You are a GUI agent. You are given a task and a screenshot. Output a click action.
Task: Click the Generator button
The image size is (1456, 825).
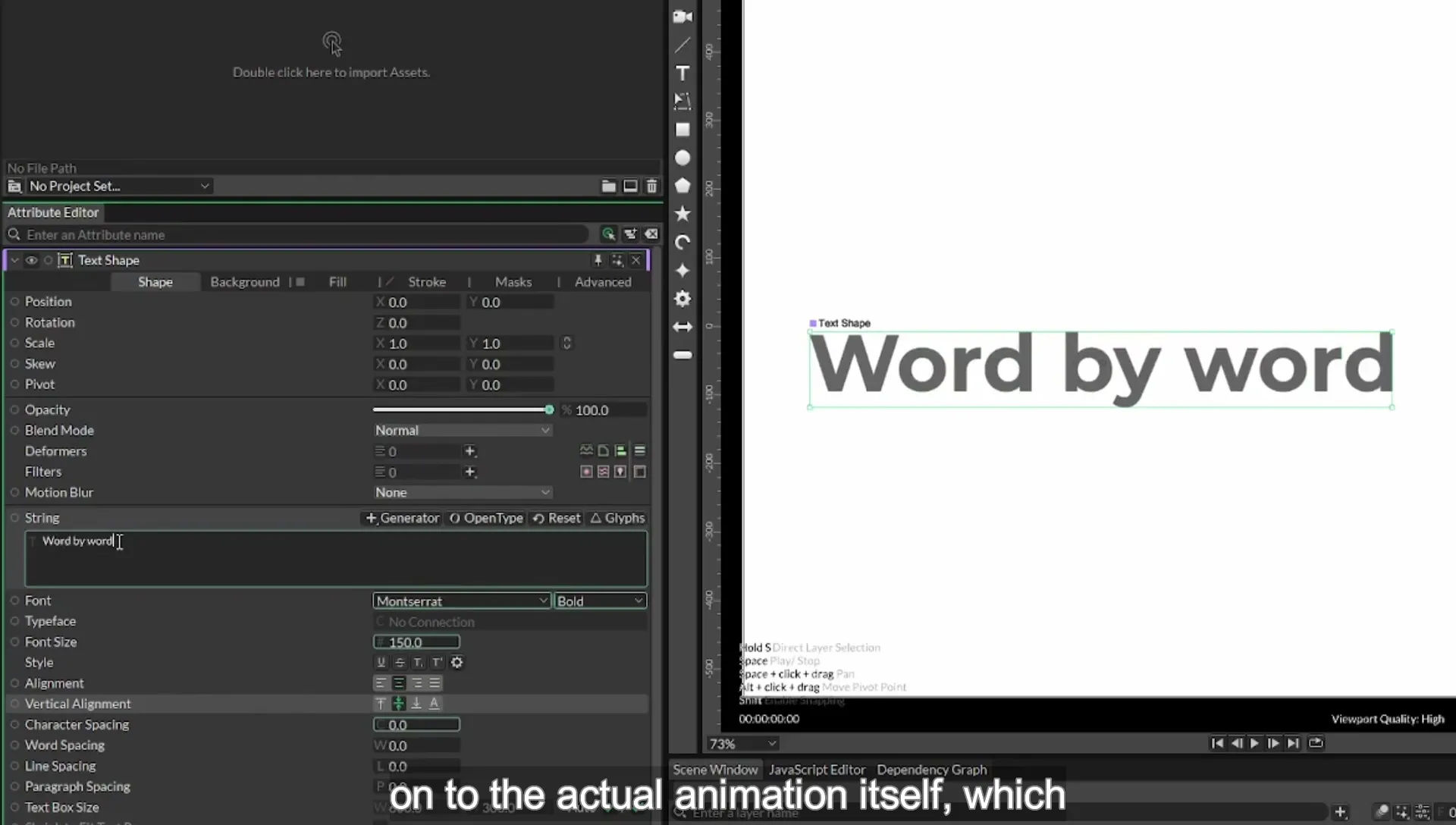[403, 518]
